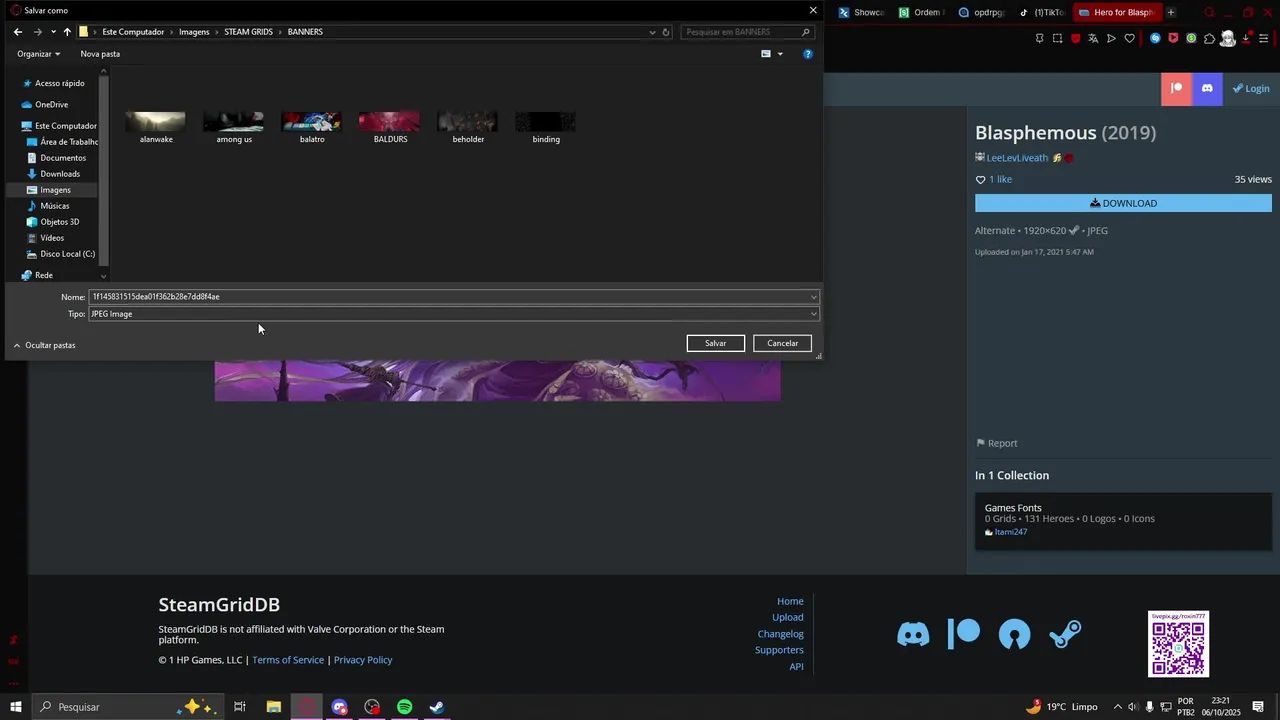
Task: Select Downloads in the navigation pane
Action: click(x=60, y=174)
